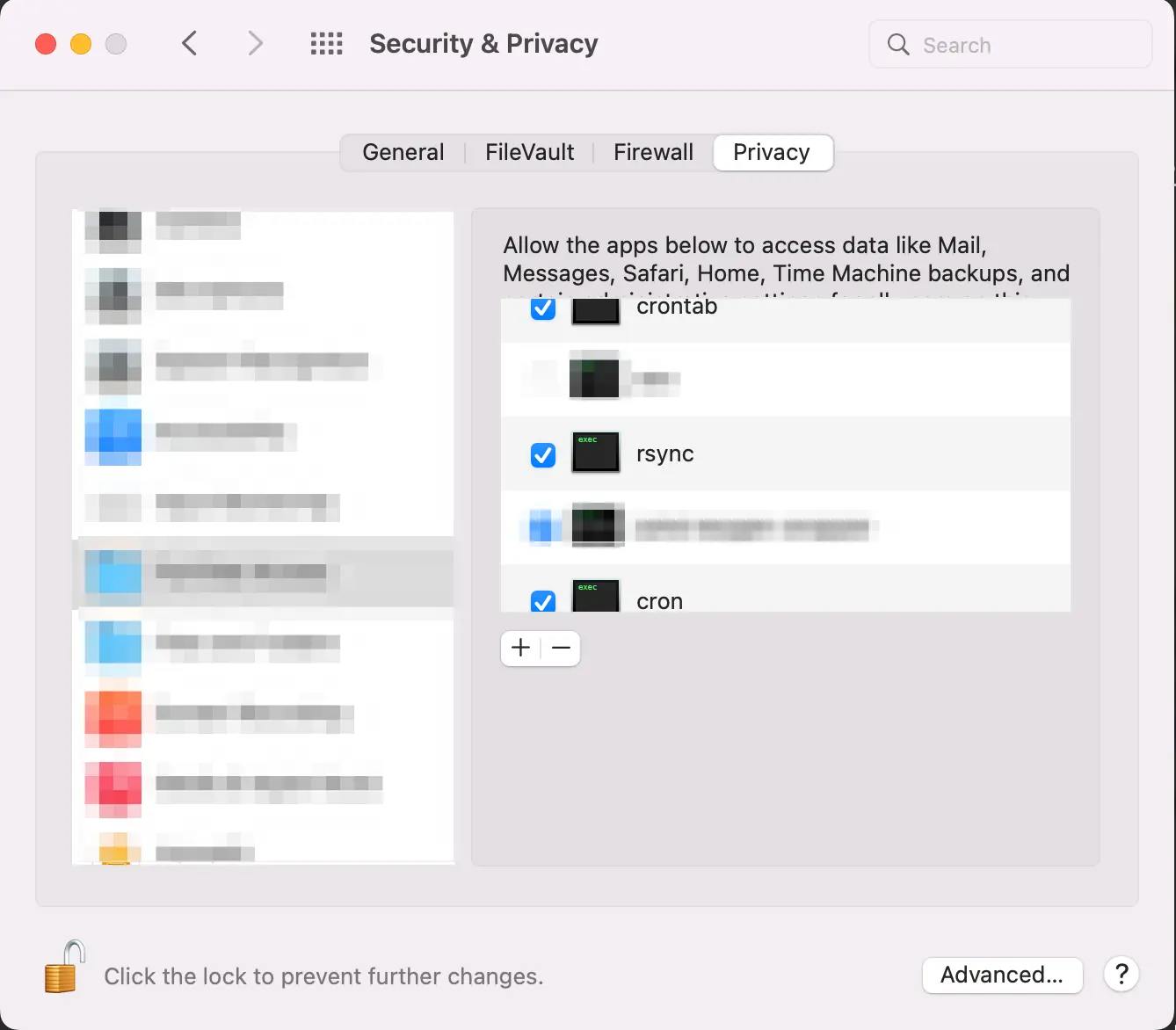
Task: Remove an app with the minus button
Action: pyautogui.click(x=561, y=648)
